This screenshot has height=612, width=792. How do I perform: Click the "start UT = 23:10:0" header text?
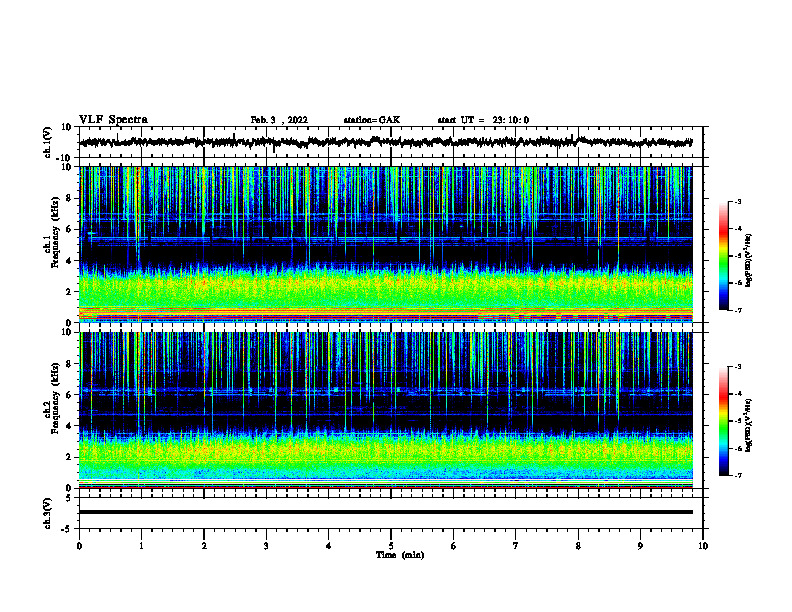coord(483,120)
